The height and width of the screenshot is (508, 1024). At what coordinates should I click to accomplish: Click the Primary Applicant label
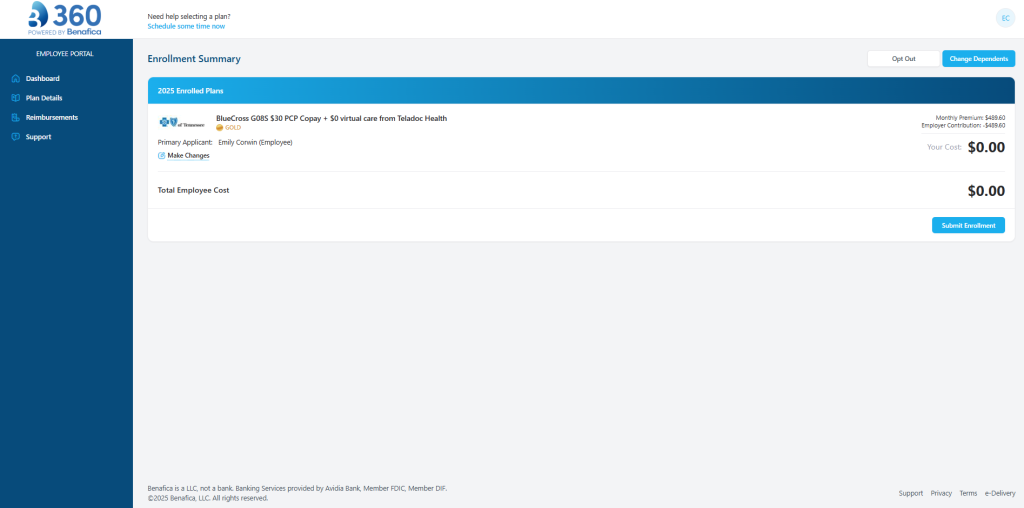185,142
